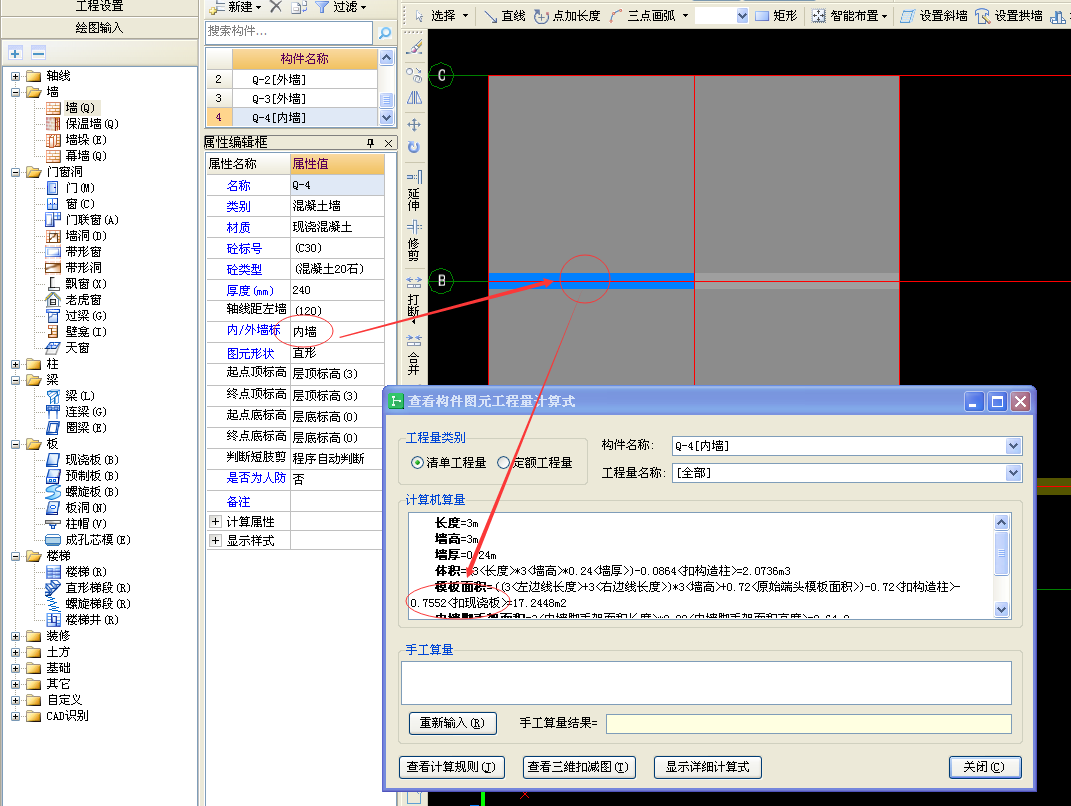Click the move tool in vertical toolbar
Viewport: 1071px width, 806px height.
414,125
